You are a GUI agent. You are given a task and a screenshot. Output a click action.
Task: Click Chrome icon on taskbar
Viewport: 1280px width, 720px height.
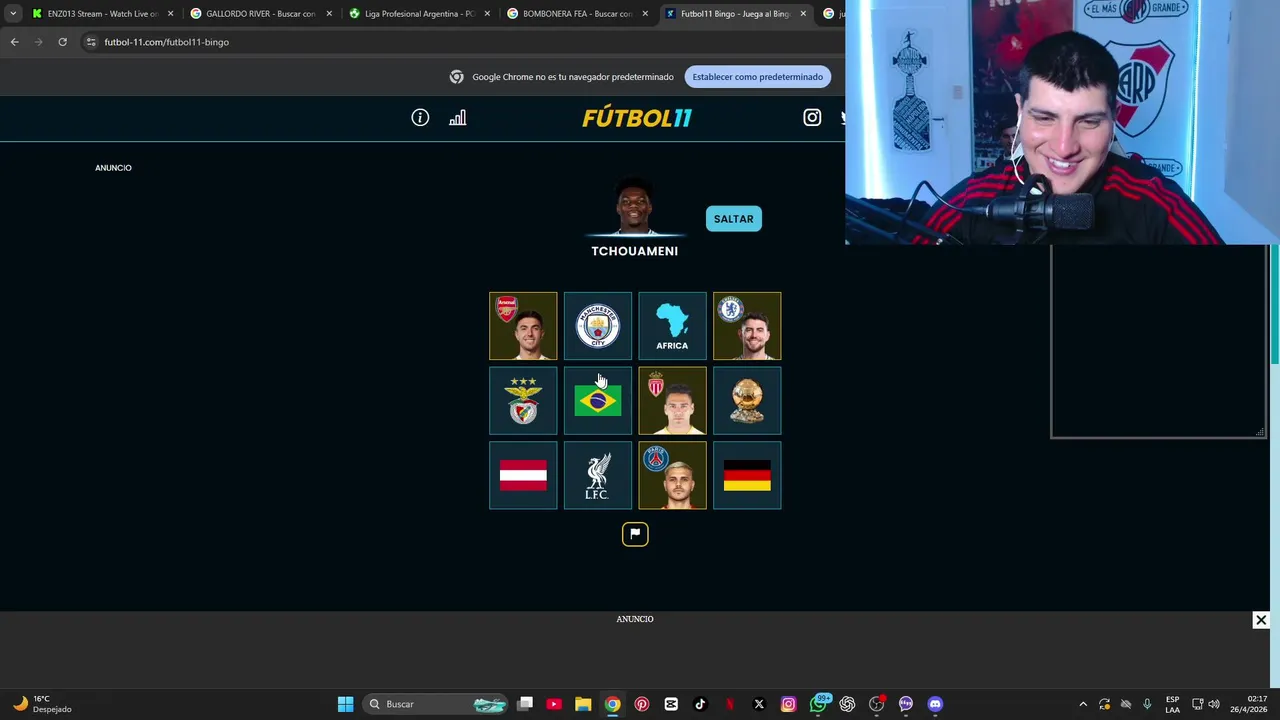click(612, 704)
